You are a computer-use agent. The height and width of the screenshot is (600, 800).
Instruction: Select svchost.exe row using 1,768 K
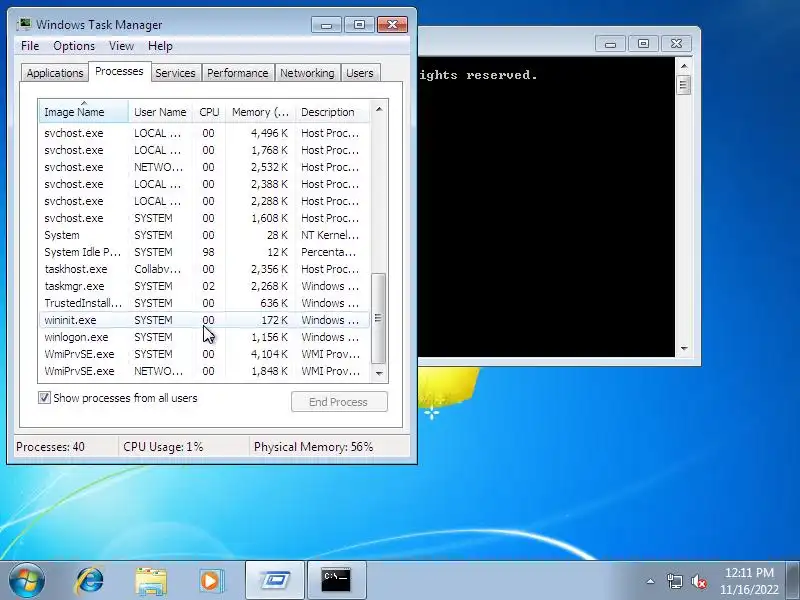(x=204, y=150)
